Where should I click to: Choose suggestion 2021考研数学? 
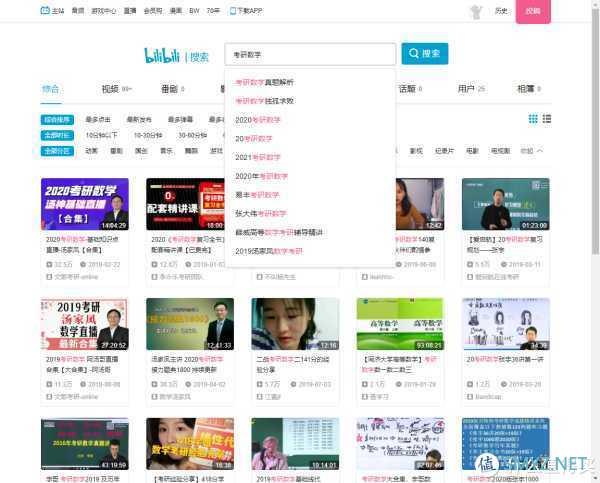(x=310, y=157)
